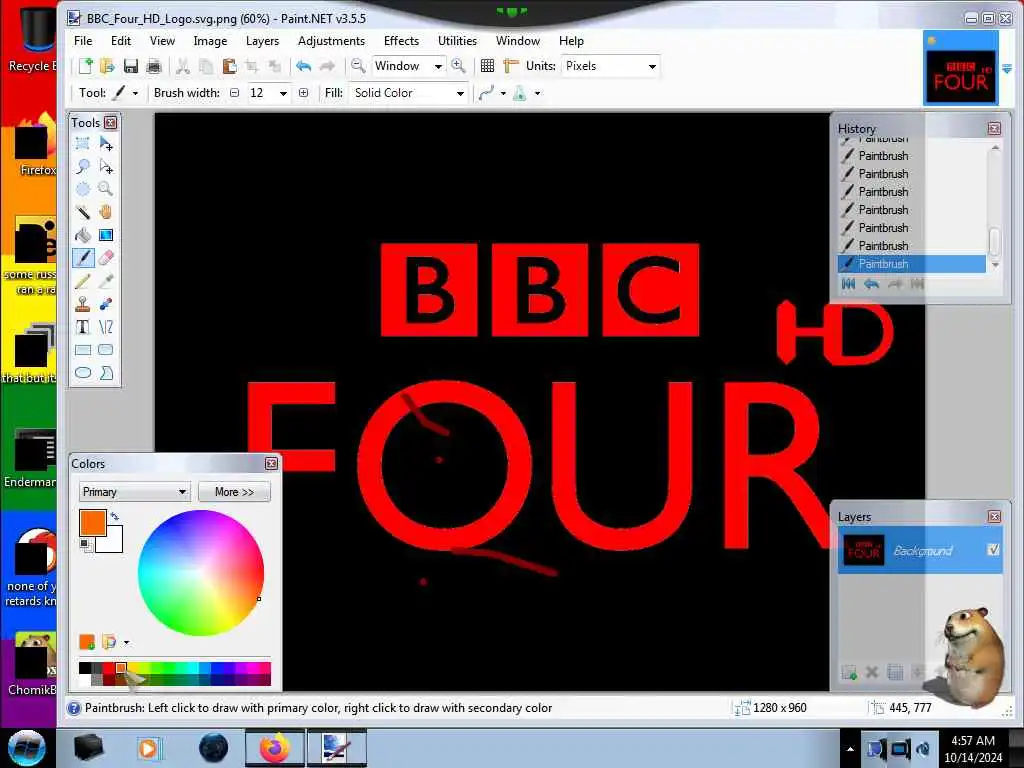This screenshot has width=1024, height=768.
Task: Increase brush width with plus button
Action: click(304, 93)
